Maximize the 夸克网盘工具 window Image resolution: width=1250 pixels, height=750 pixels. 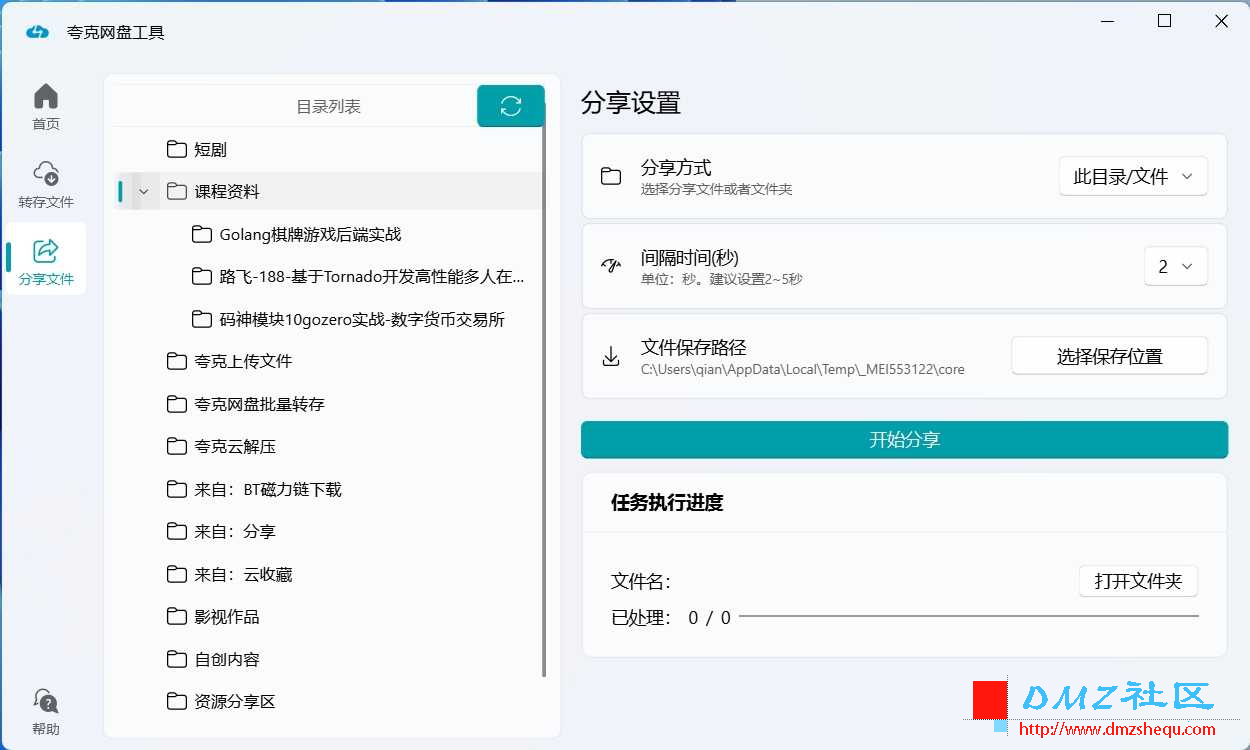(1164, 21)
